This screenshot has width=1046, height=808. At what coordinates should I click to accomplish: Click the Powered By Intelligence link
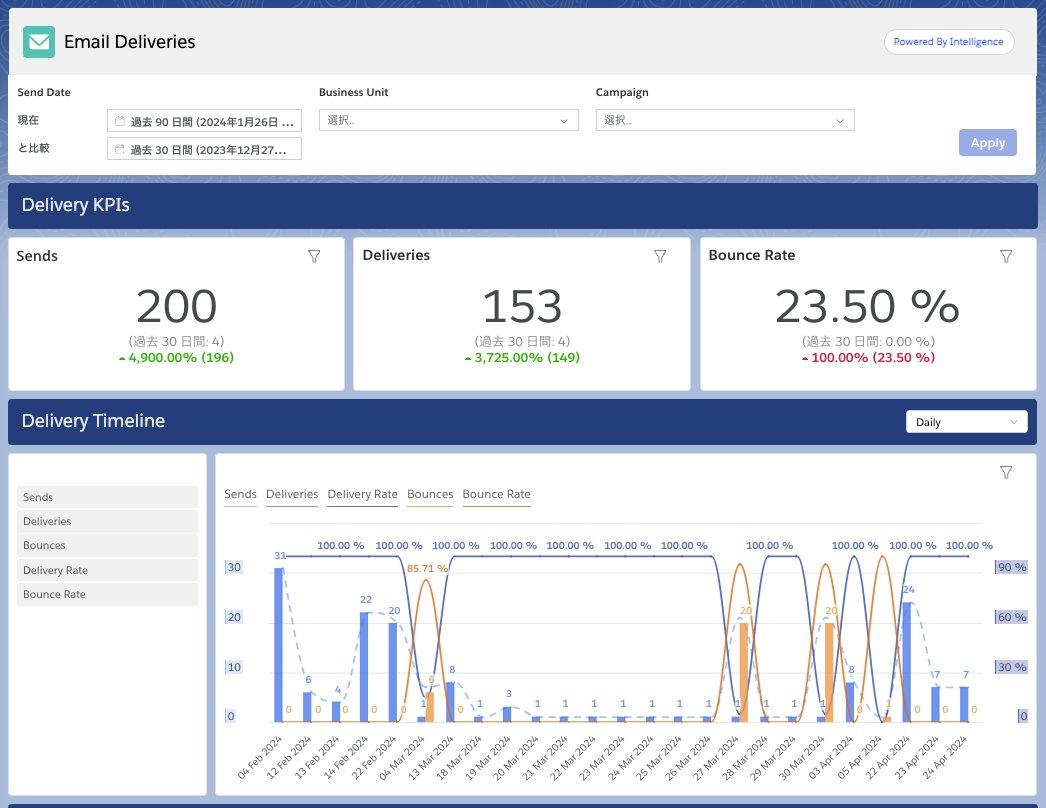coord(949,41)
